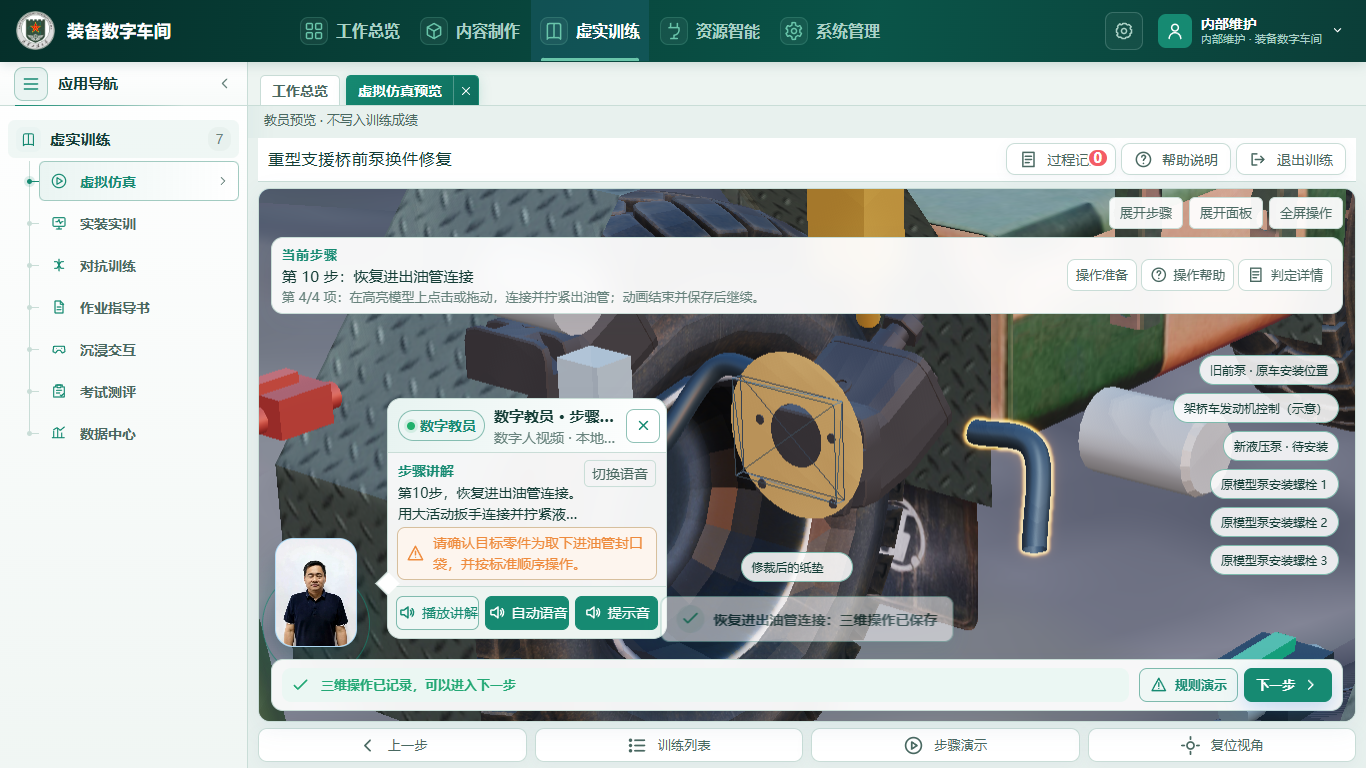Open 训练列表 list button
The height and width of the screenshot is (768, 1366).
(x=669, y=745)
